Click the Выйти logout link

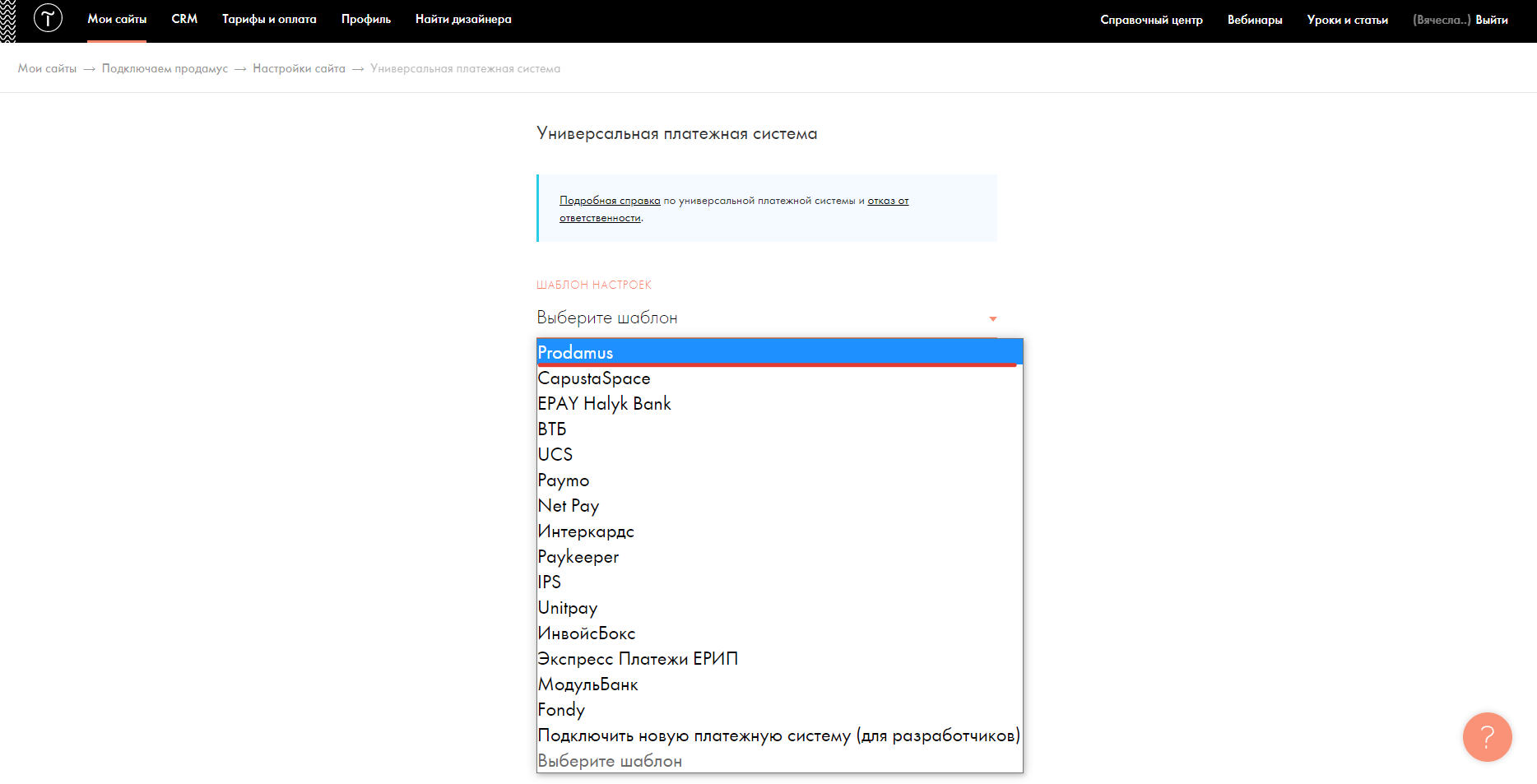coord(1491,20)
